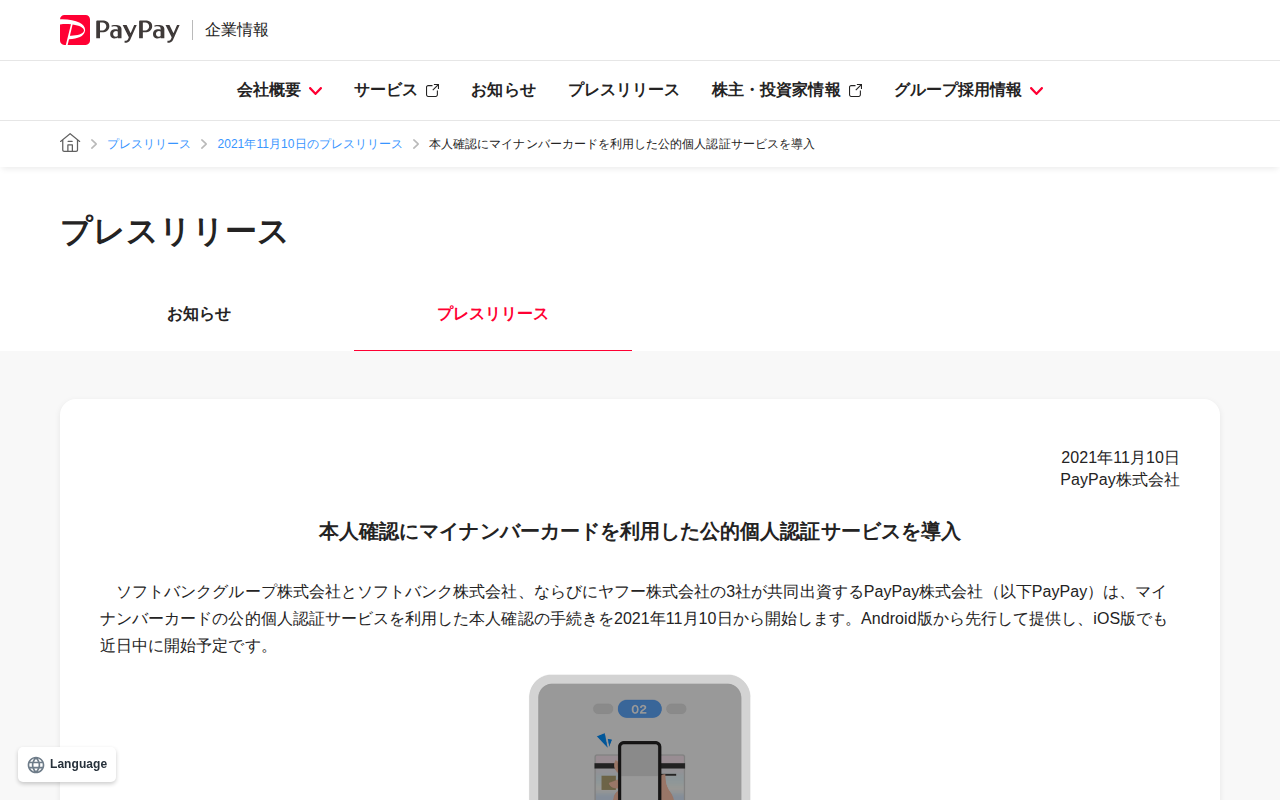Open the 会社概要 menu item
The width and height of the screenshot is (1280, 800).
point(269,90)
